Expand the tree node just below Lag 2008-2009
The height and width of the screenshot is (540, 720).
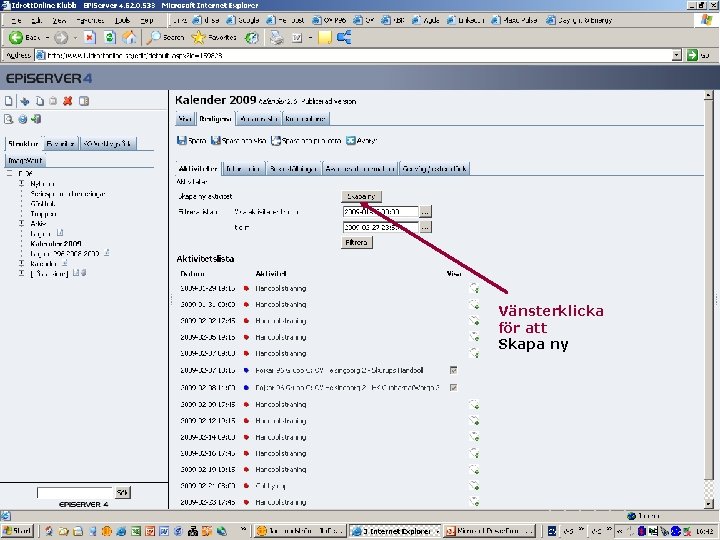tap(22, 264)
